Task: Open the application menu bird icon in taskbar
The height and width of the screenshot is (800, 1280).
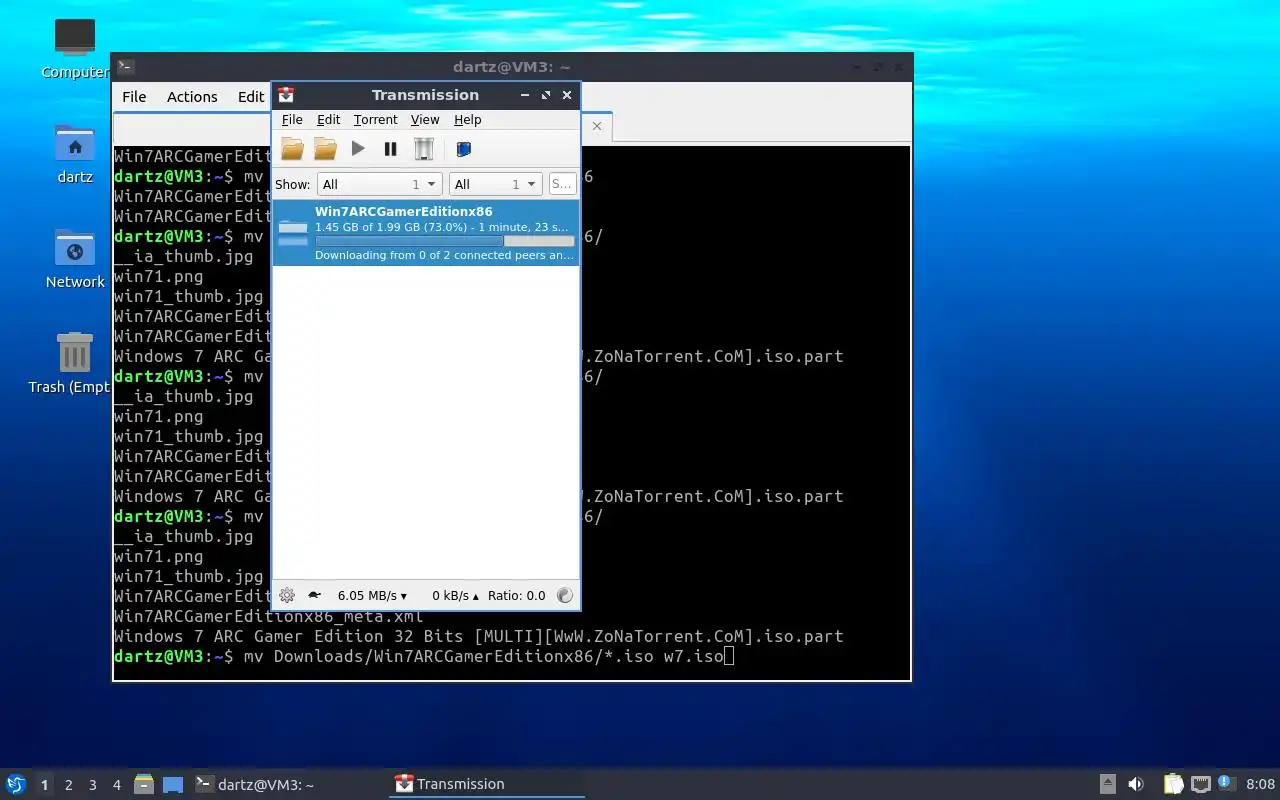Action: click(15, 784)
